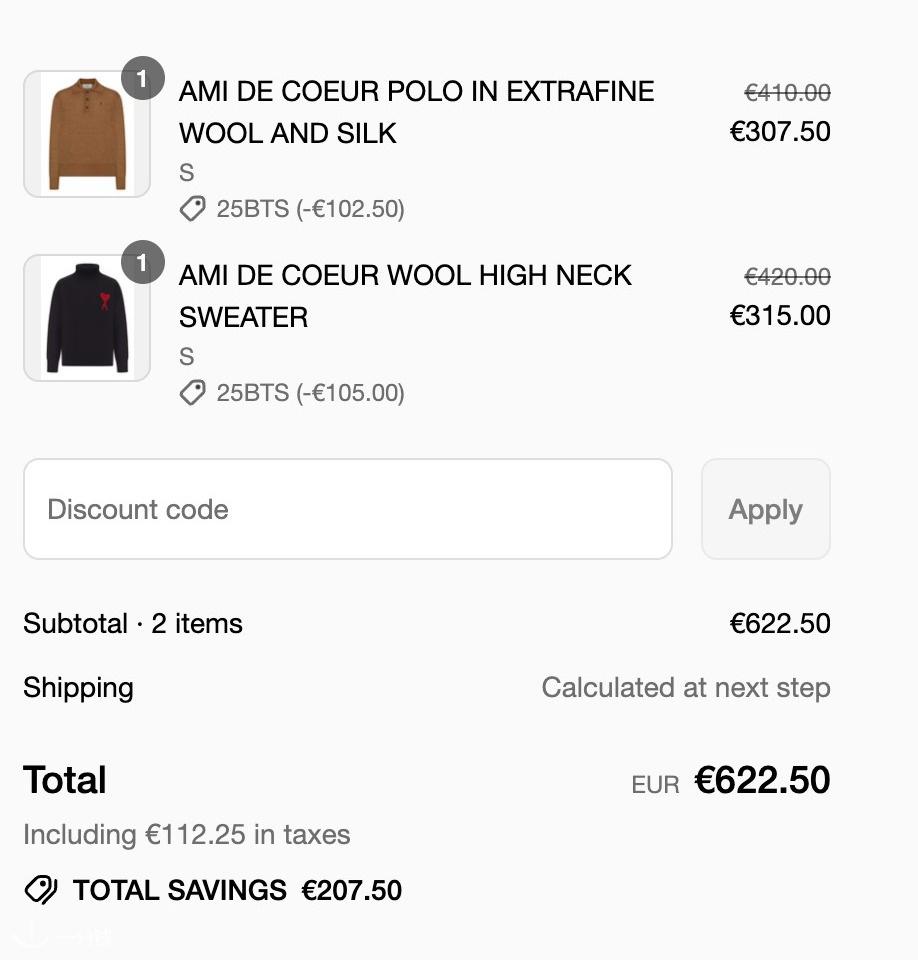Image resolution: width=918 pixels, height=960 pixels.
Task: Focus the Discount code input field
Action: [348, 509]
